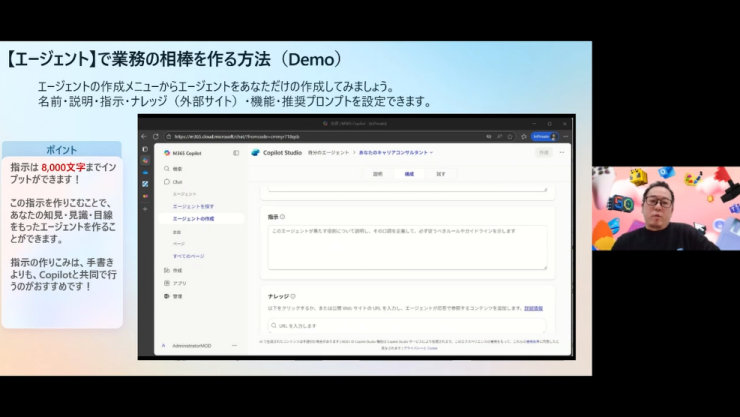
Task: Click the info icon beside 指示
Action: [x=282, y=217]
